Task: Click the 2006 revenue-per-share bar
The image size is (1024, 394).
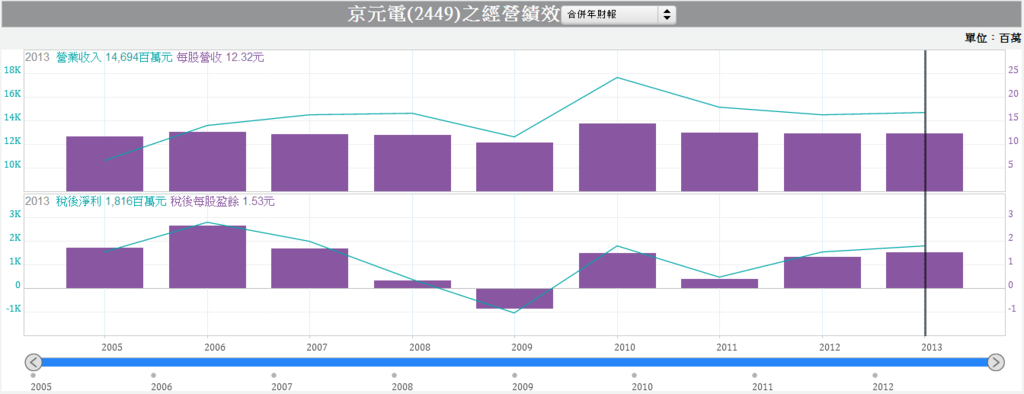Action: click(208, 161)
